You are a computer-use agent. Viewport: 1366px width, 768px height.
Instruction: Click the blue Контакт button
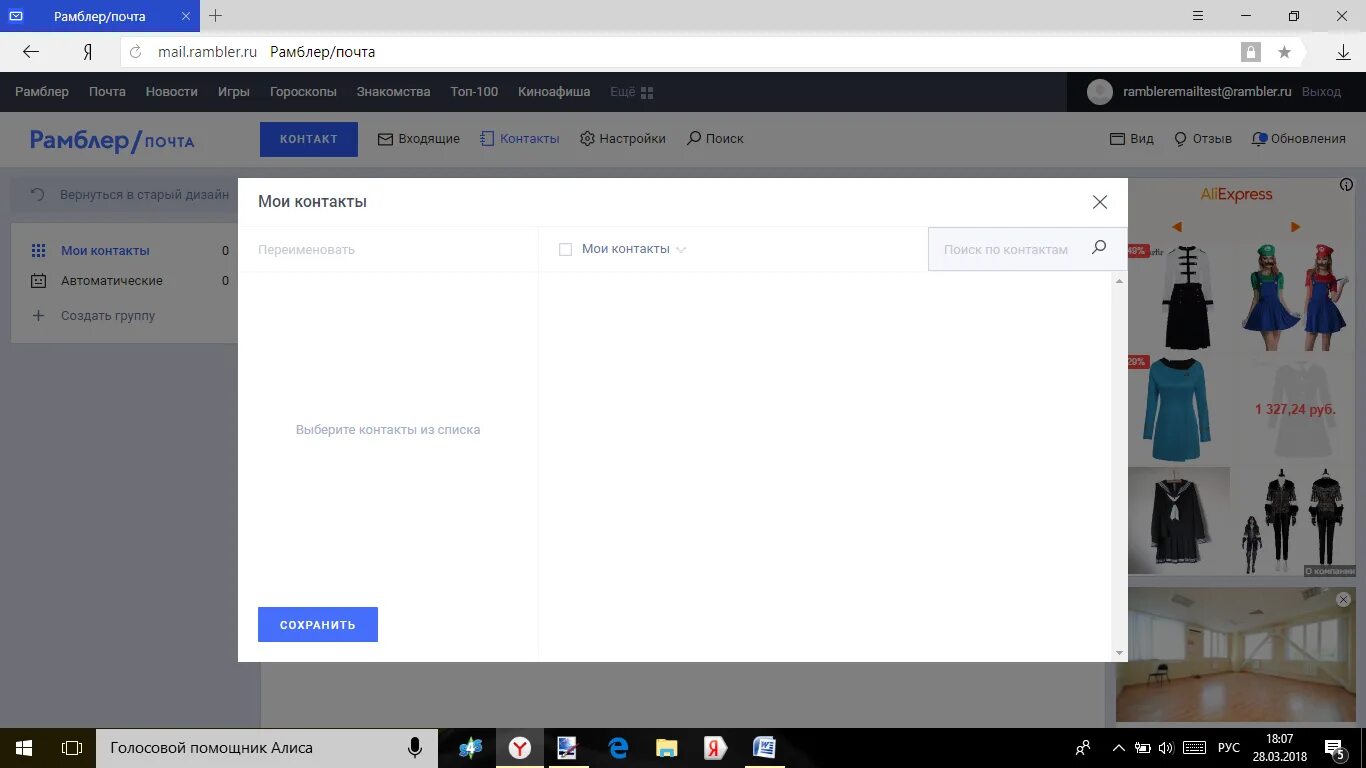click(309, 139)
